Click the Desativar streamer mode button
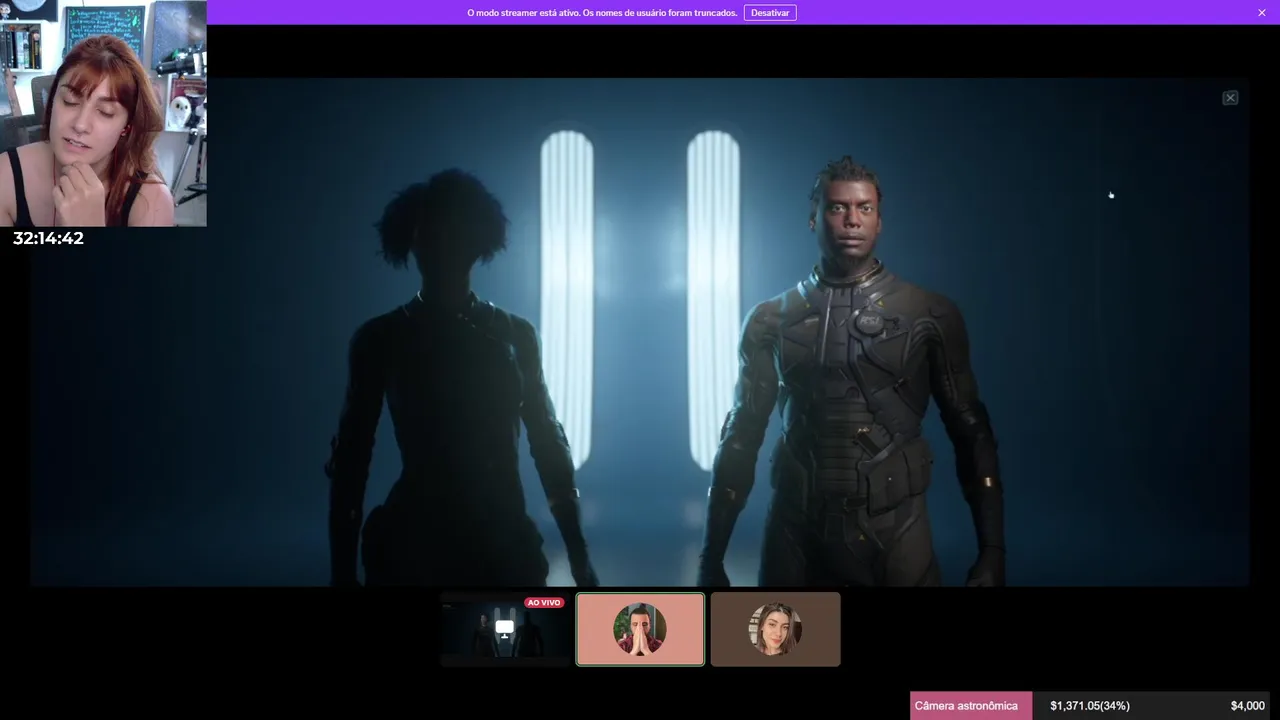This screenshot has height=720, width=1280. point(770,12)
